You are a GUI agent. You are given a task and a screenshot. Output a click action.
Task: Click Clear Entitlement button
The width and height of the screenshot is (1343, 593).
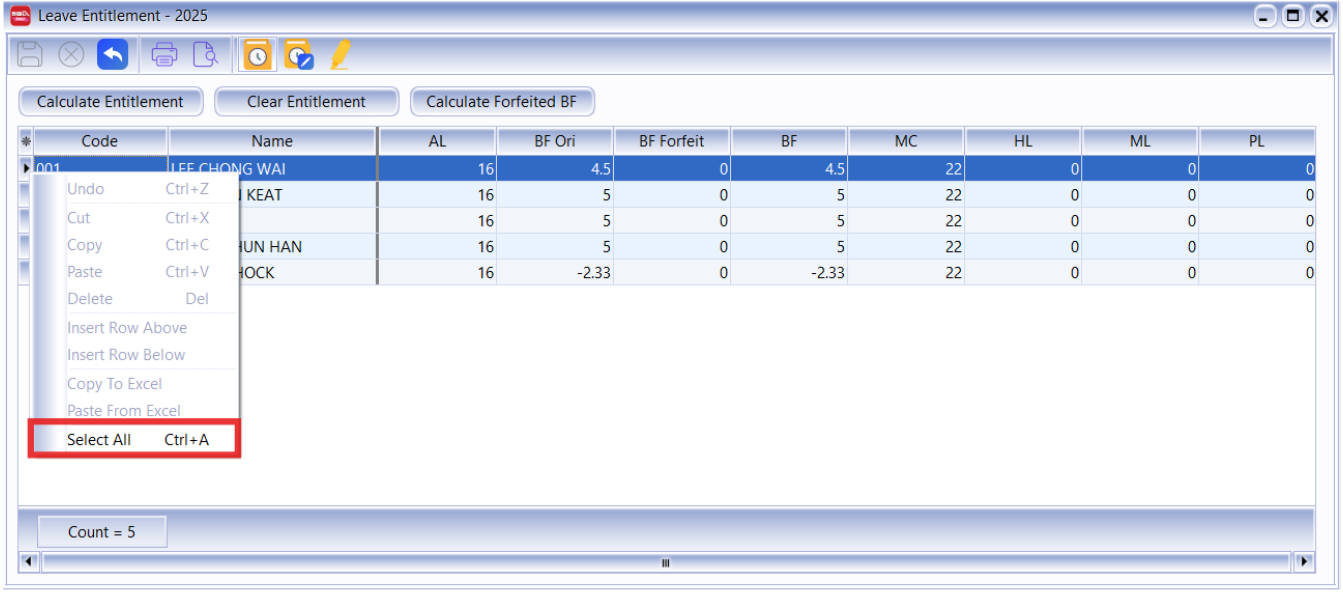(306, 101)
